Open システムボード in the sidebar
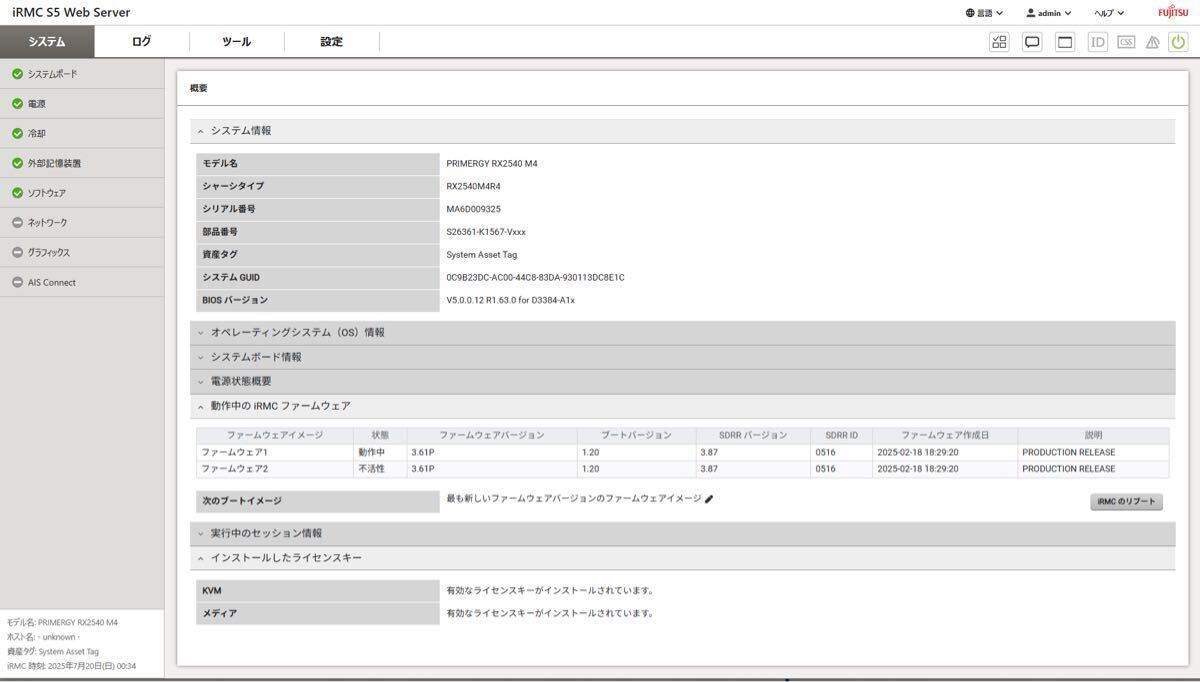Image resolution: width=1200 pixels, height=682 pixels. click(x=82, y=74)
